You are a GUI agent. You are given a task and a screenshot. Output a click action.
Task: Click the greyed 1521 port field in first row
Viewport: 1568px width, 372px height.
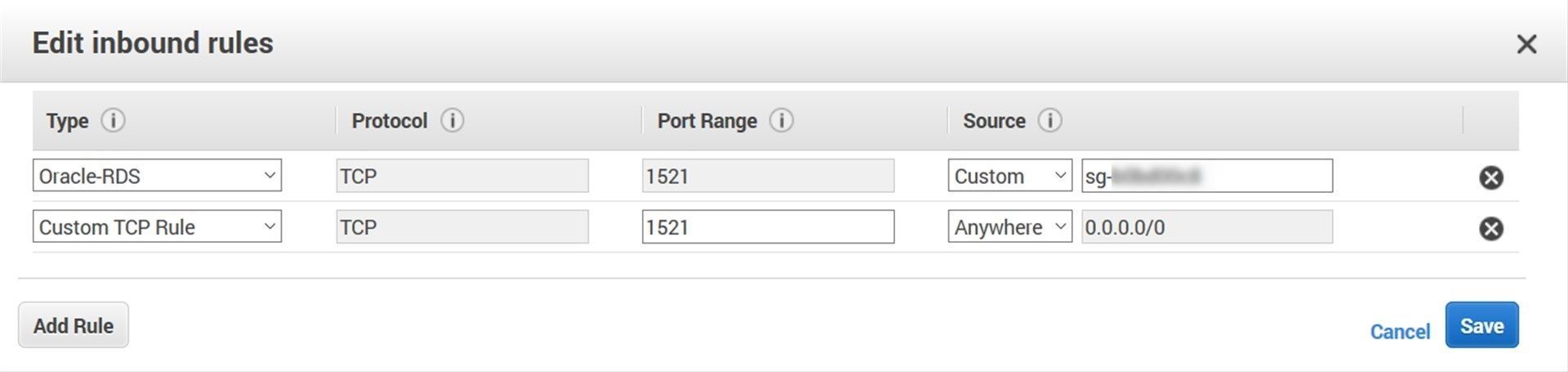pos(768,176)
